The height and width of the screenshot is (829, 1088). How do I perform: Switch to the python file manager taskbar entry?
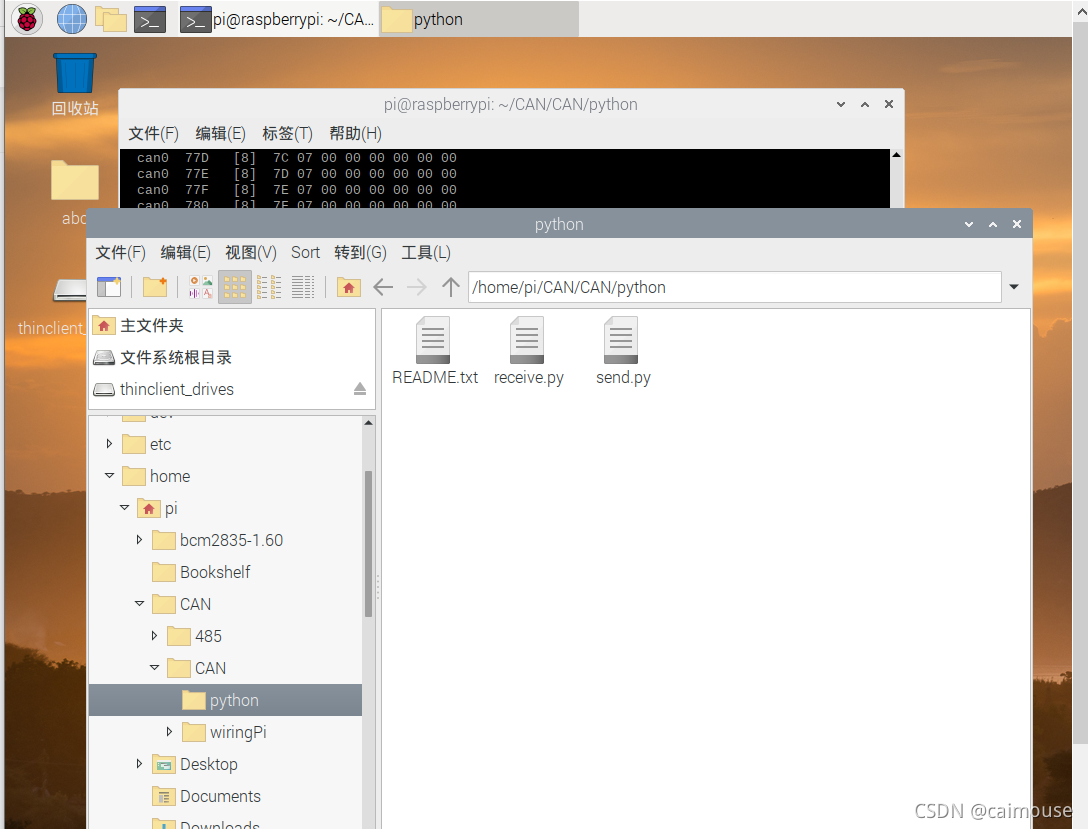pos(479,19)
